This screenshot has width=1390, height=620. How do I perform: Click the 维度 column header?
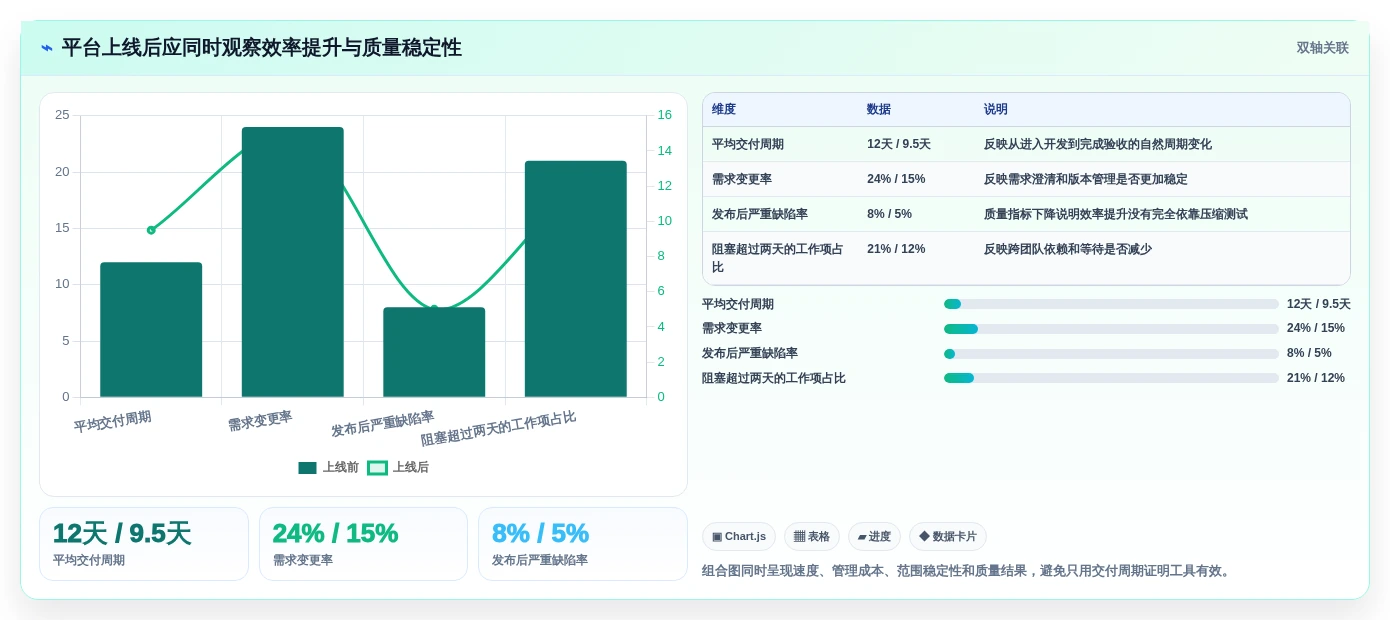[724, 109]
